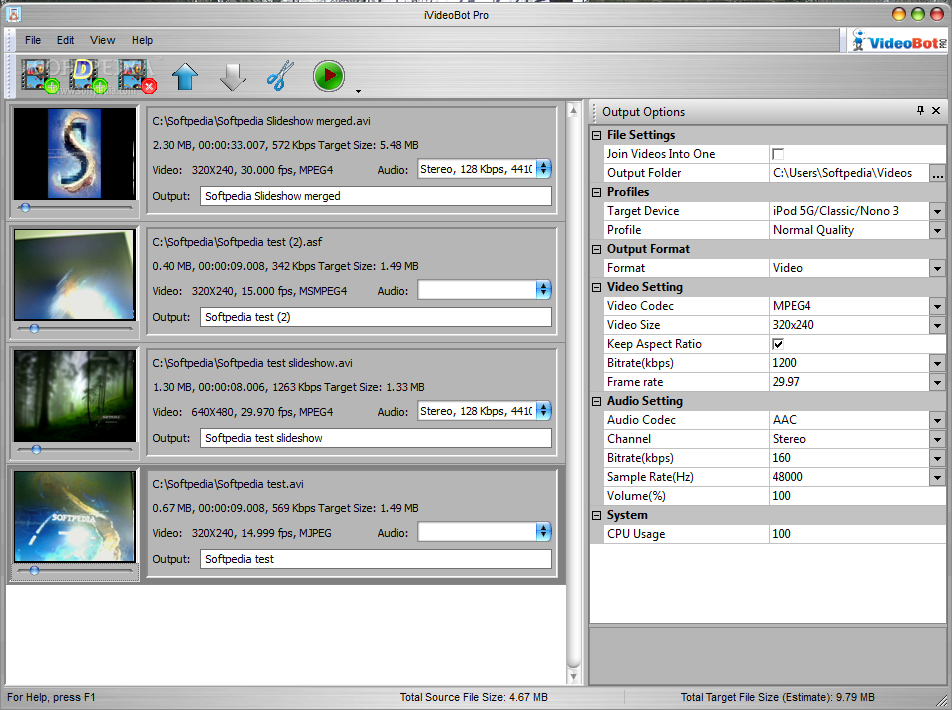Open the Format dropdown
This screenshot has height=710, width=952.
[x=937, y=268]
